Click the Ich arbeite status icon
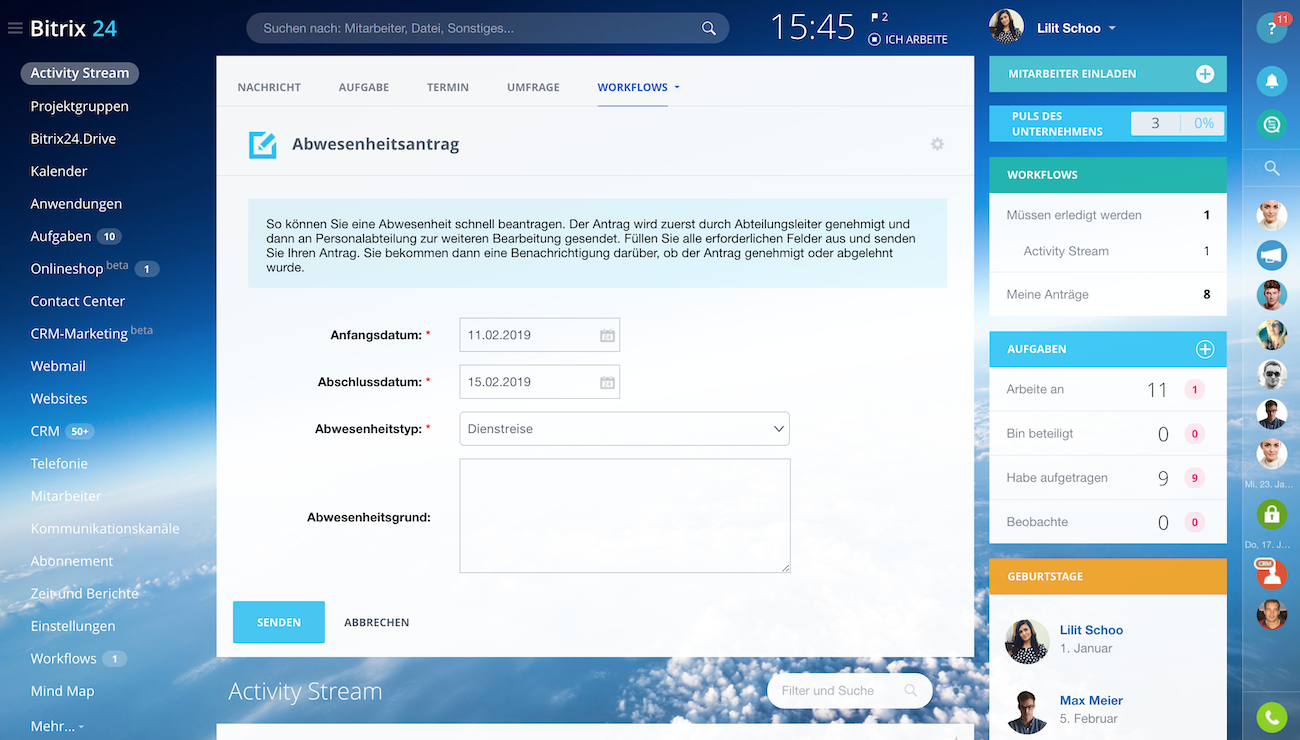This screenshot has width=1300, height=740. 875,40
